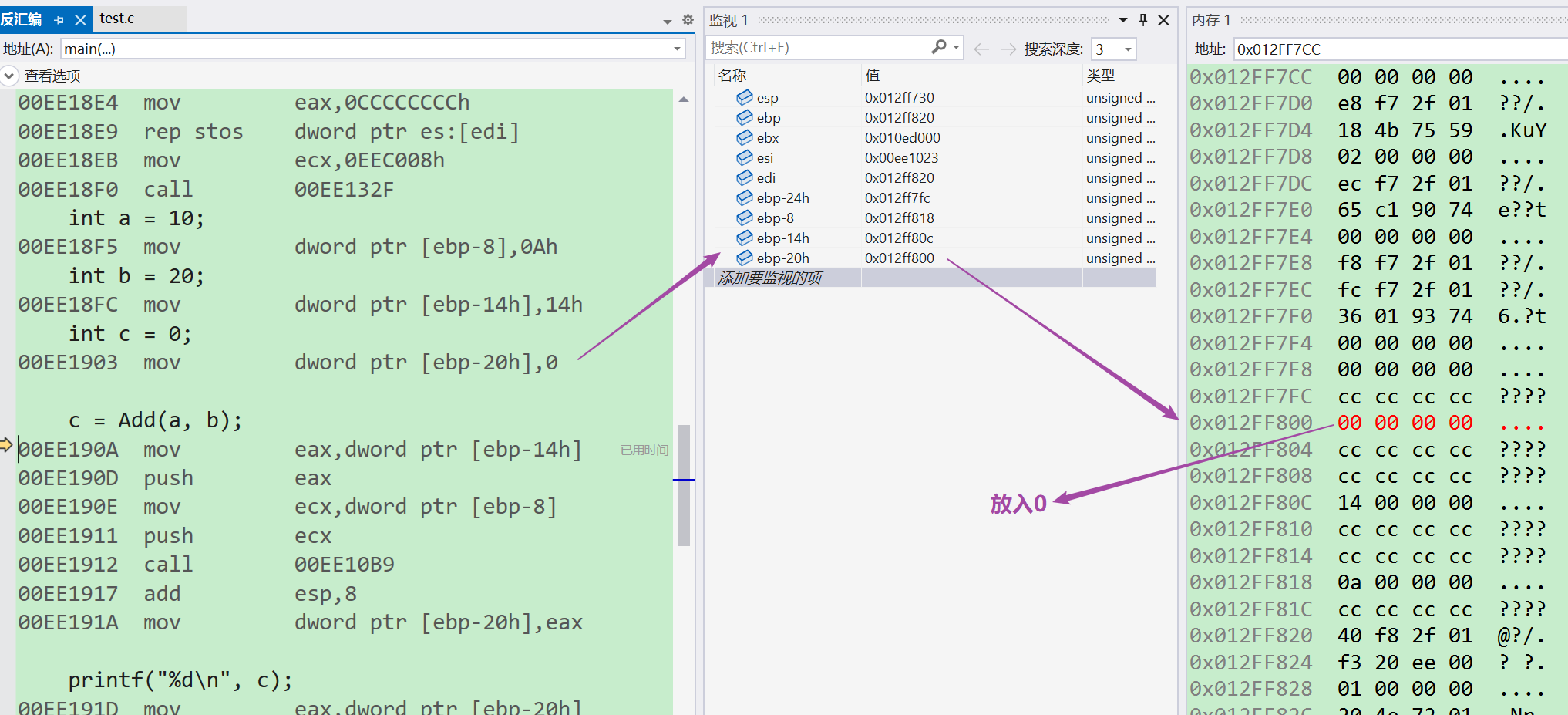Click the esp value 0x012ff730

(899, 98)
